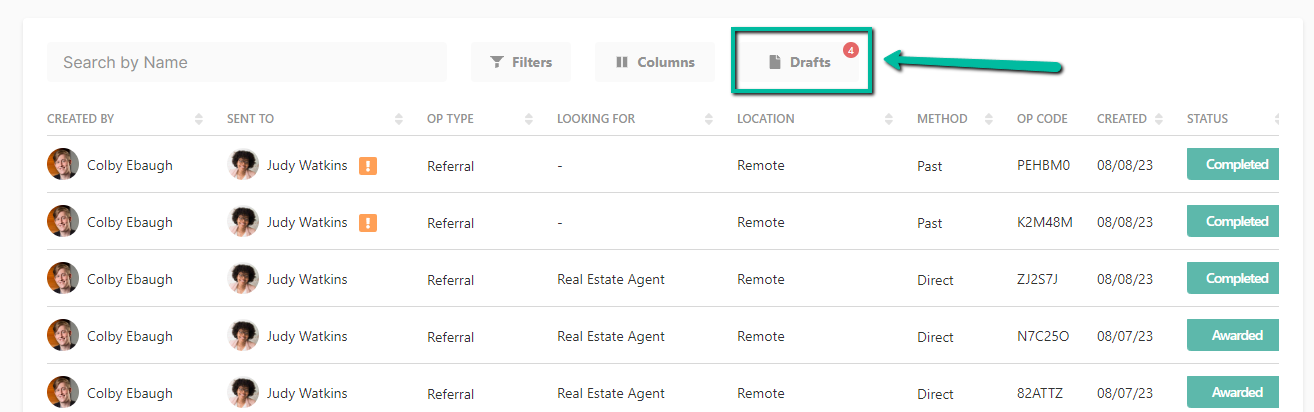Click Real Estate Agent in N7C25O row

611,336
